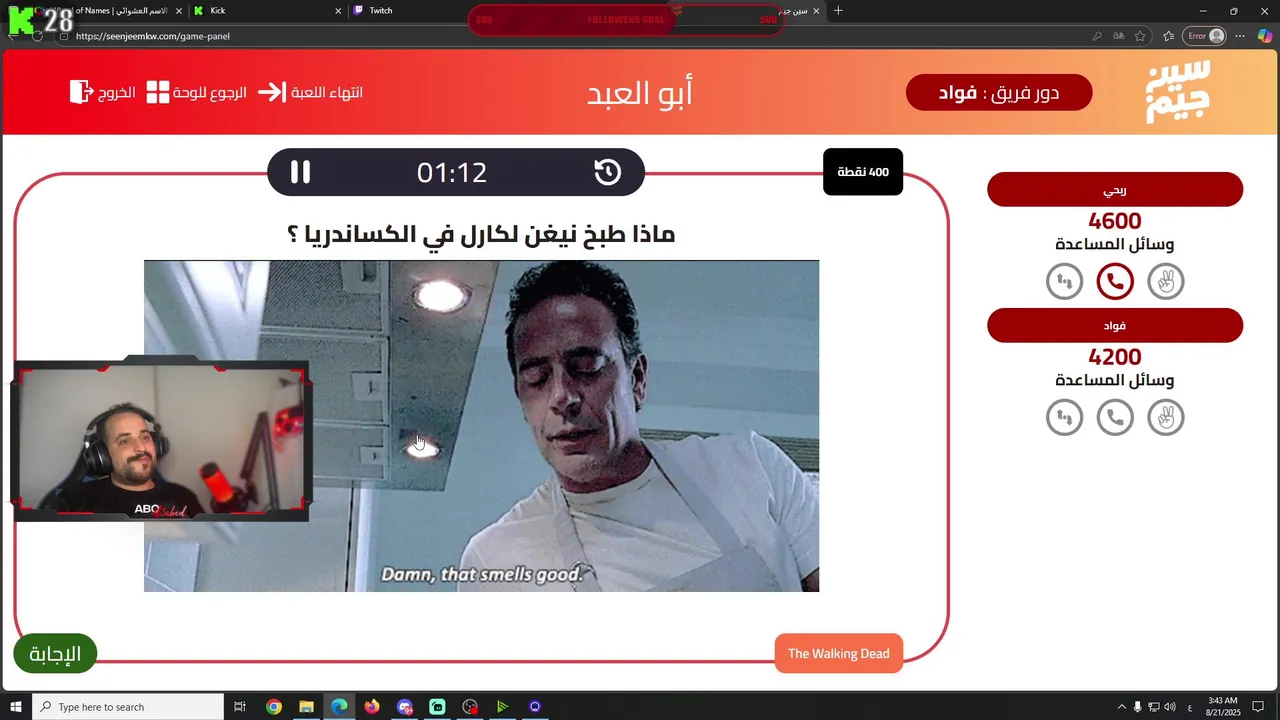Click the 01:12 timer display
This screenshot has width=1280, height=720.
point(452,172)
